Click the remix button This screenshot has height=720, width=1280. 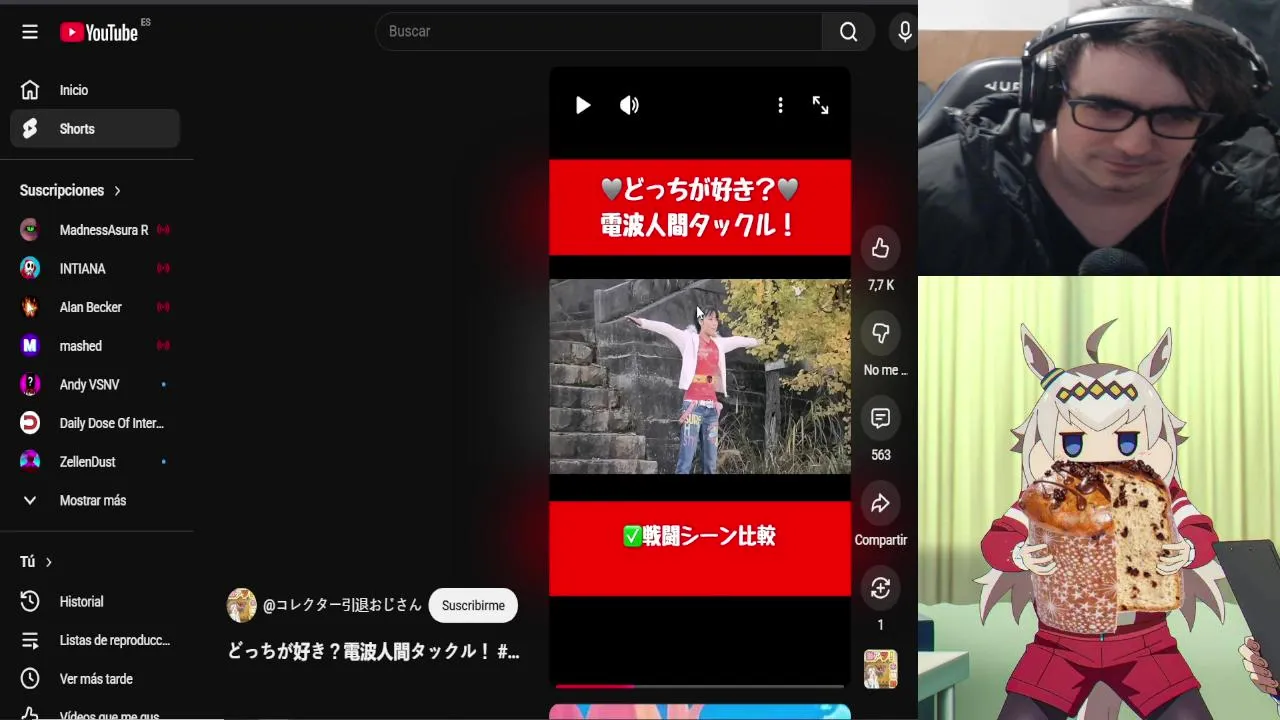click(880, 588)
